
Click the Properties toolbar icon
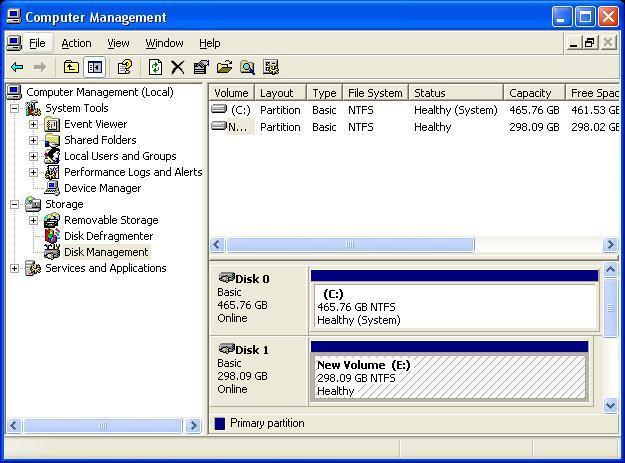click(x=201, y=67)
